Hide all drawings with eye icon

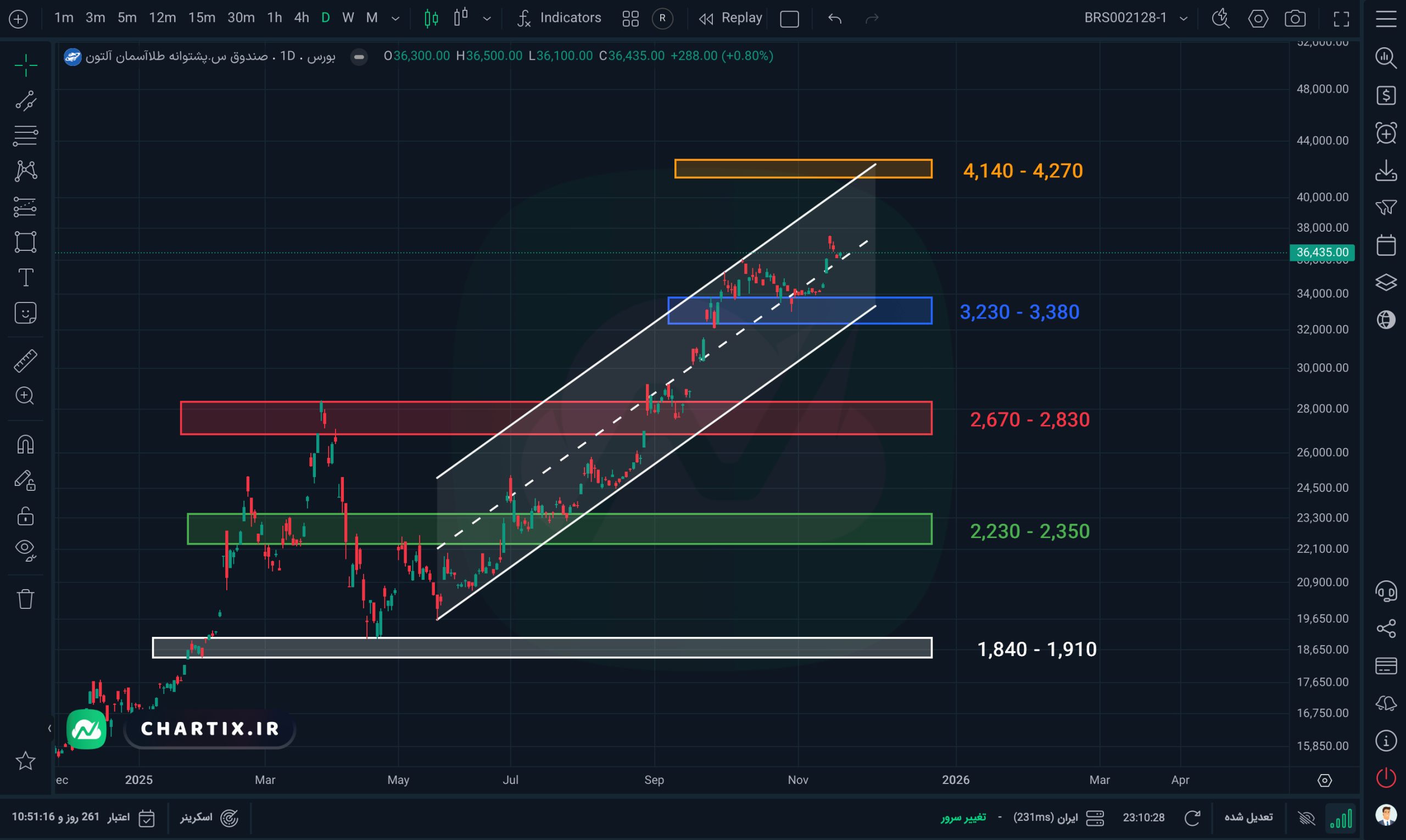pos(25,550)
